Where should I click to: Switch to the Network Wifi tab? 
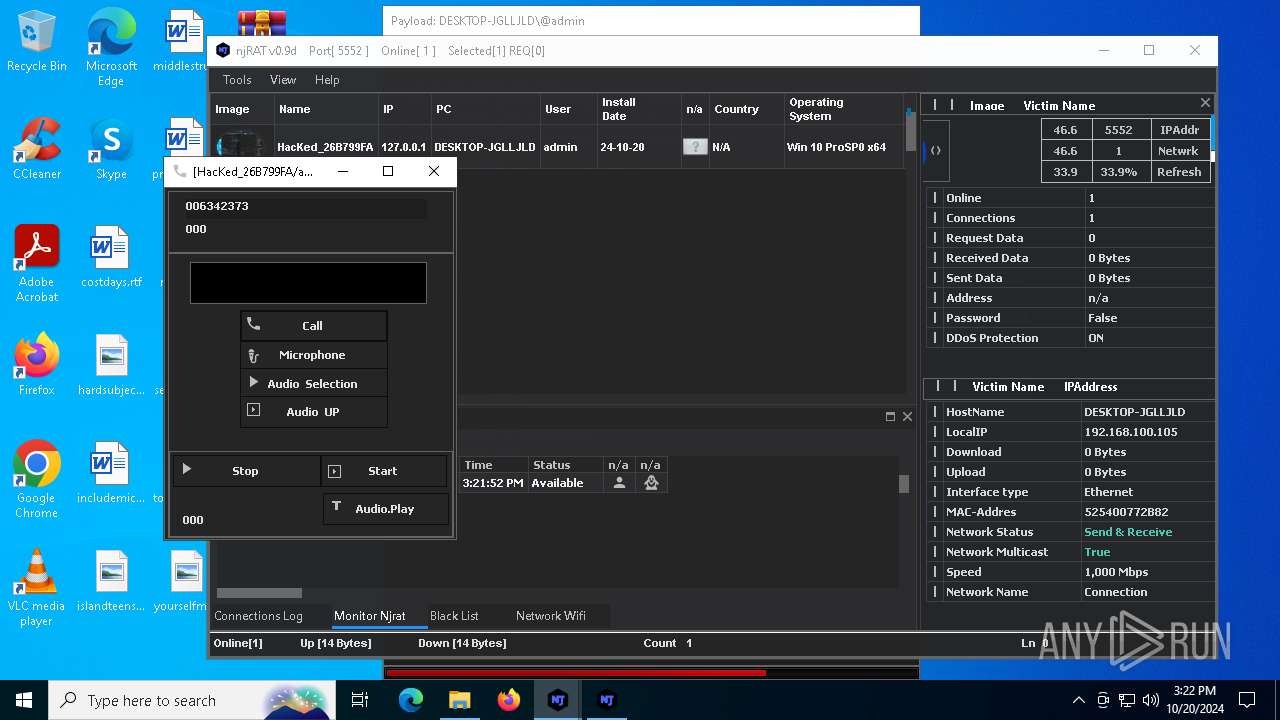coord(551,616)
